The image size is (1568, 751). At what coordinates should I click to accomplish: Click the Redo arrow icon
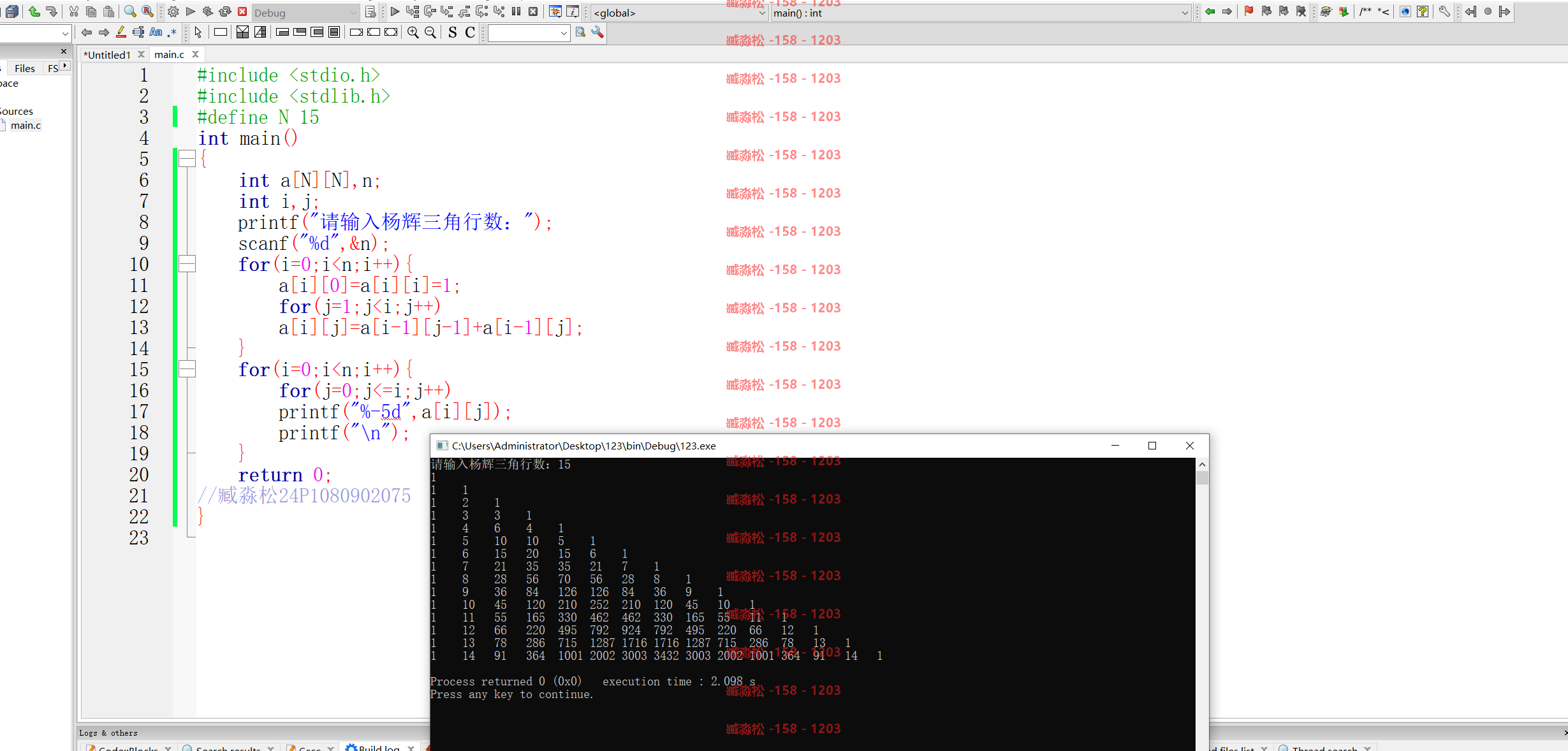tap(52, 11)
